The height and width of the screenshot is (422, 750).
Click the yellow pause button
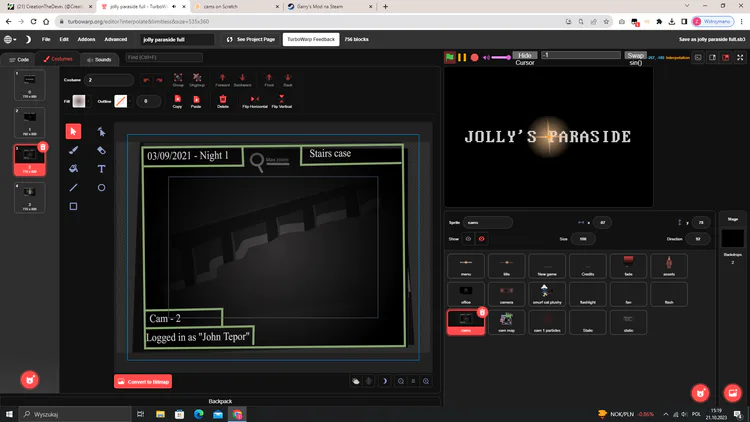pyautogui.click(x=462, y=57)
